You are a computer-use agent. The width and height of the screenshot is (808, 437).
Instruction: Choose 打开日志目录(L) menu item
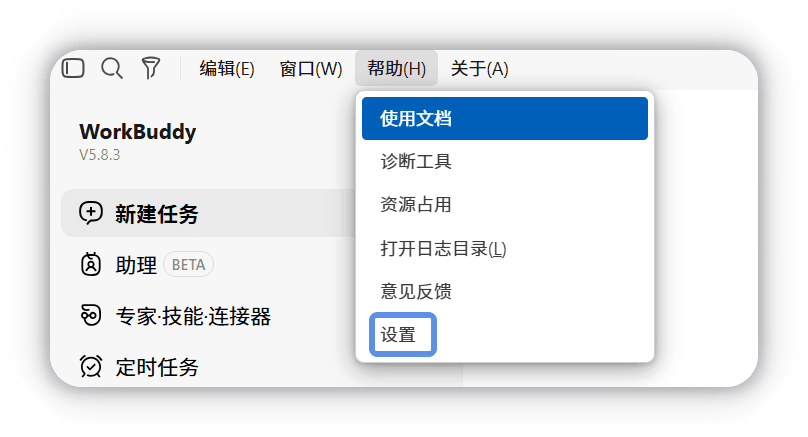(x=504, y=248)
